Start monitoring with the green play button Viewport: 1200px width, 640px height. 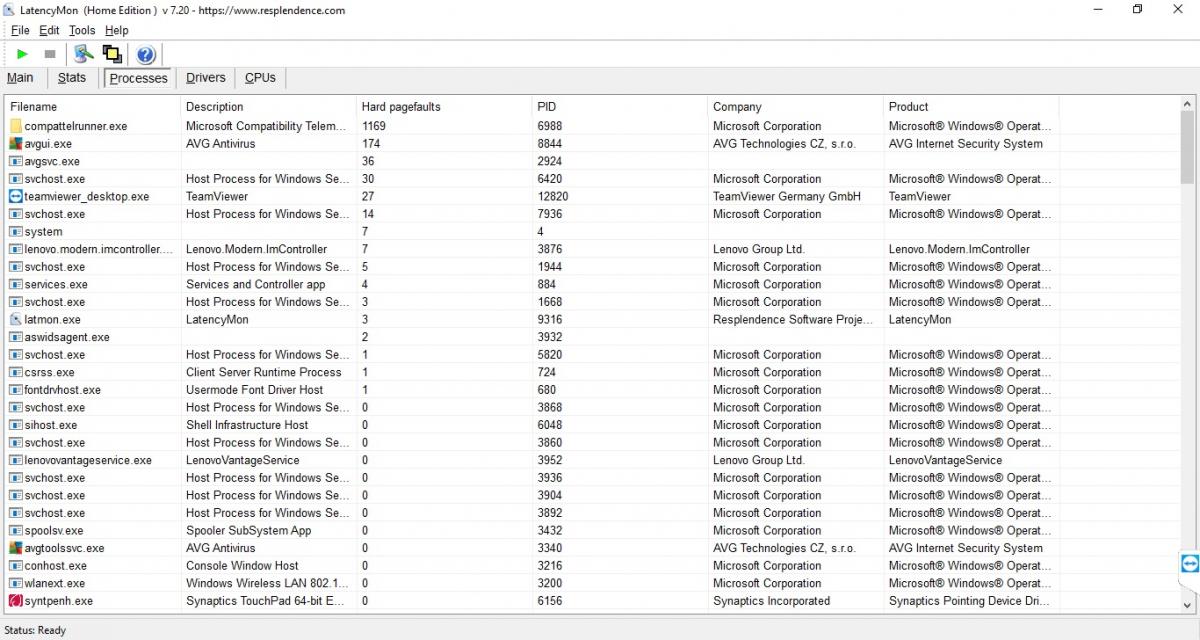point(22,54)
